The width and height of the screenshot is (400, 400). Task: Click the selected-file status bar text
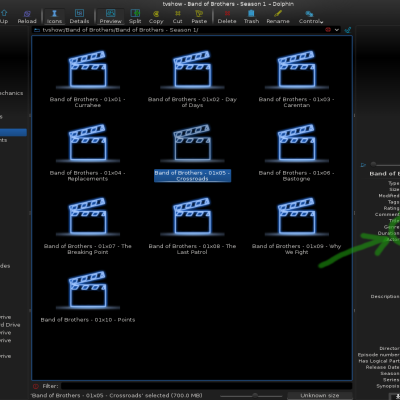coord(117,395)
